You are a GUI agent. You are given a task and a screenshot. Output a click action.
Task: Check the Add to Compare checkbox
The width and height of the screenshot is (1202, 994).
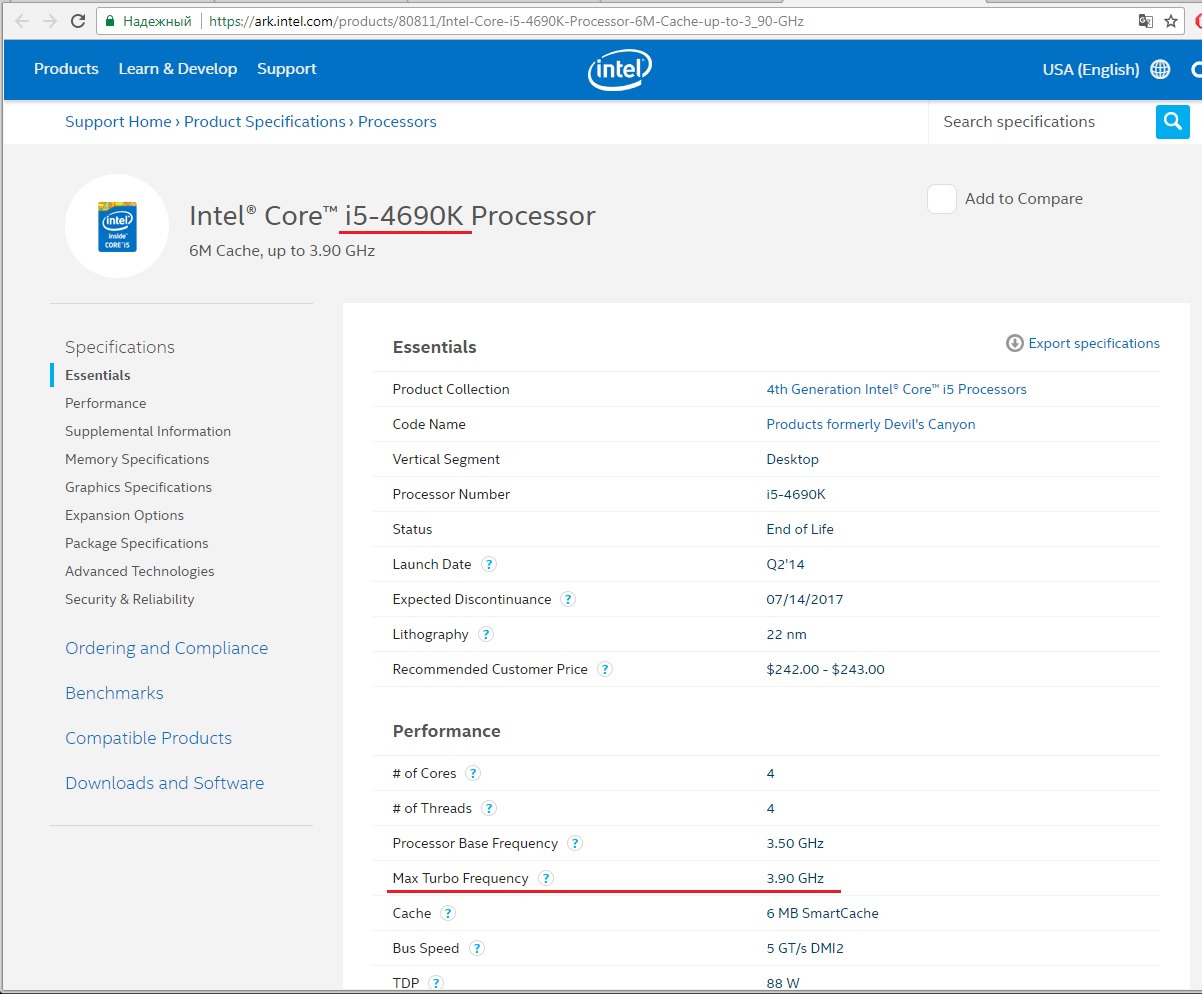[942, 199]
